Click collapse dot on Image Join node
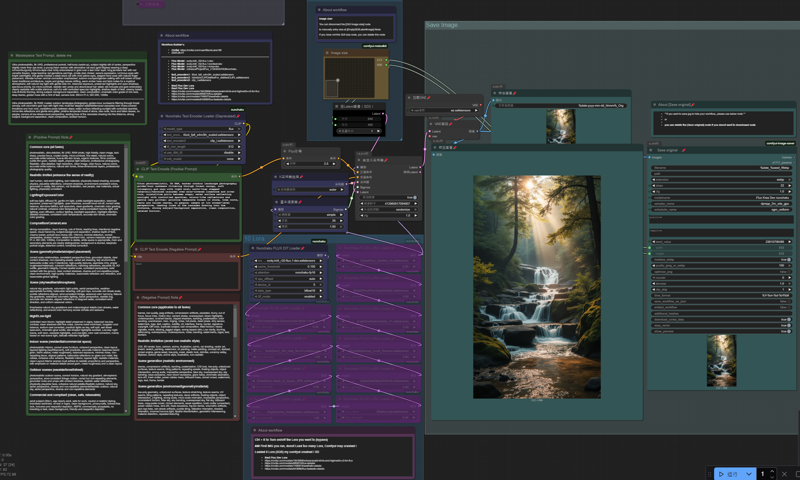Image resolution: width=800 pixels, height=480 pixels. tap(327, 53)
